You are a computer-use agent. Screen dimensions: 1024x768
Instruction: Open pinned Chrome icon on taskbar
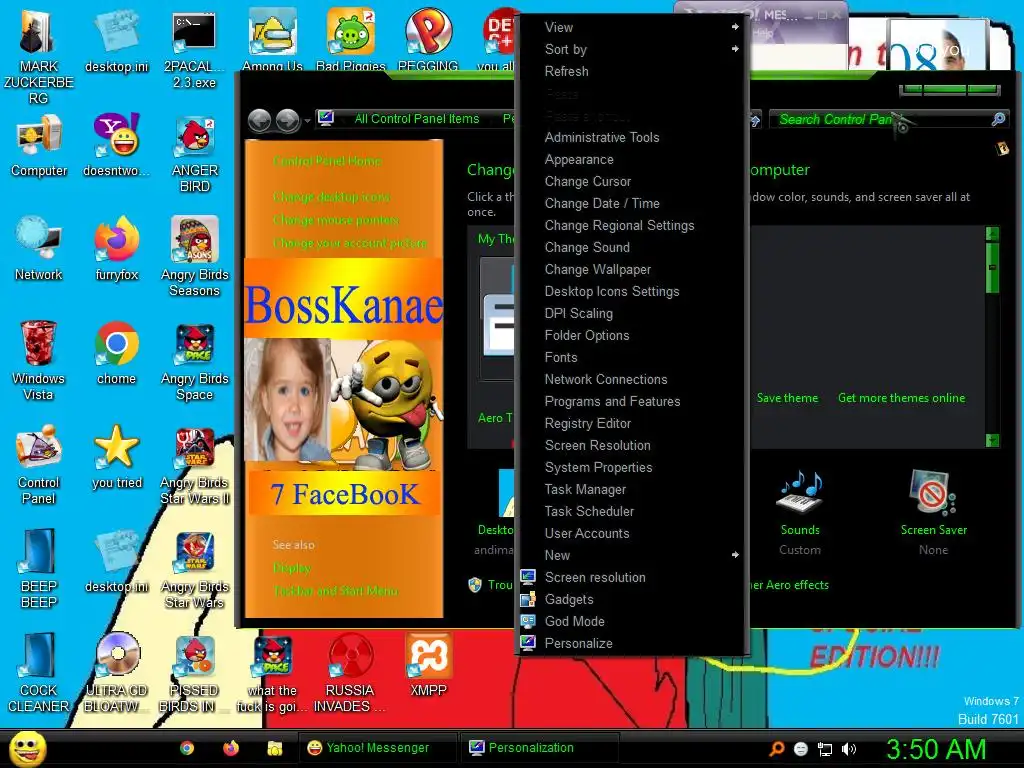(x=187, y=748)
